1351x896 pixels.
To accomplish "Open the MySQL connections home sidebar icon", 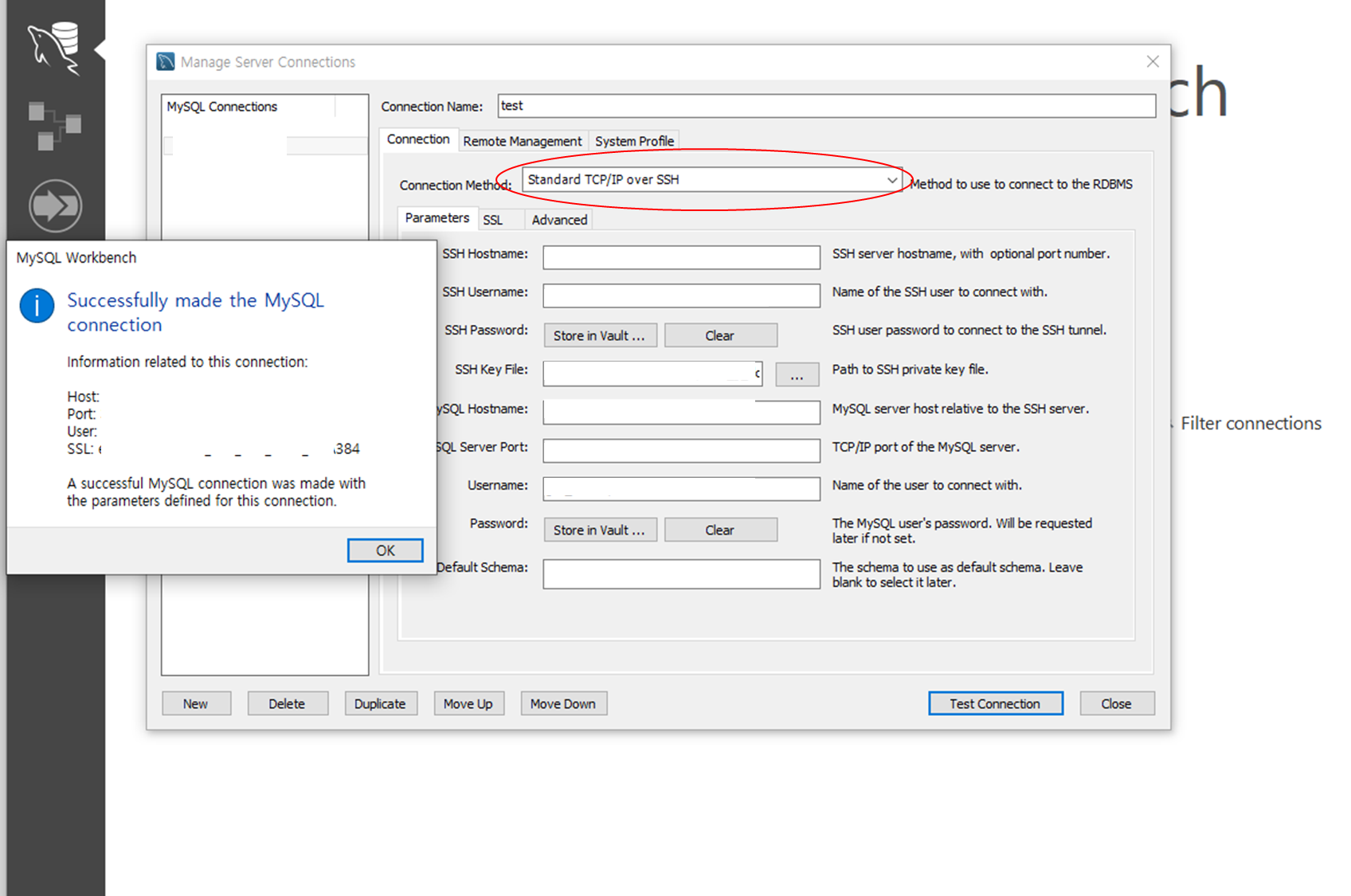I will (54, 48).
